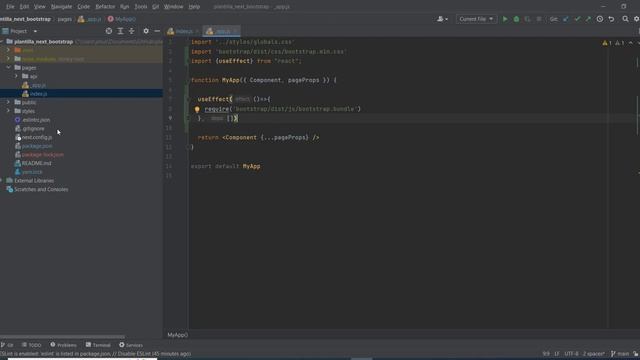Click the lightbulb quick-fix icon in editor
This screenshot has width=640, height=360.
tap(197, 109)
